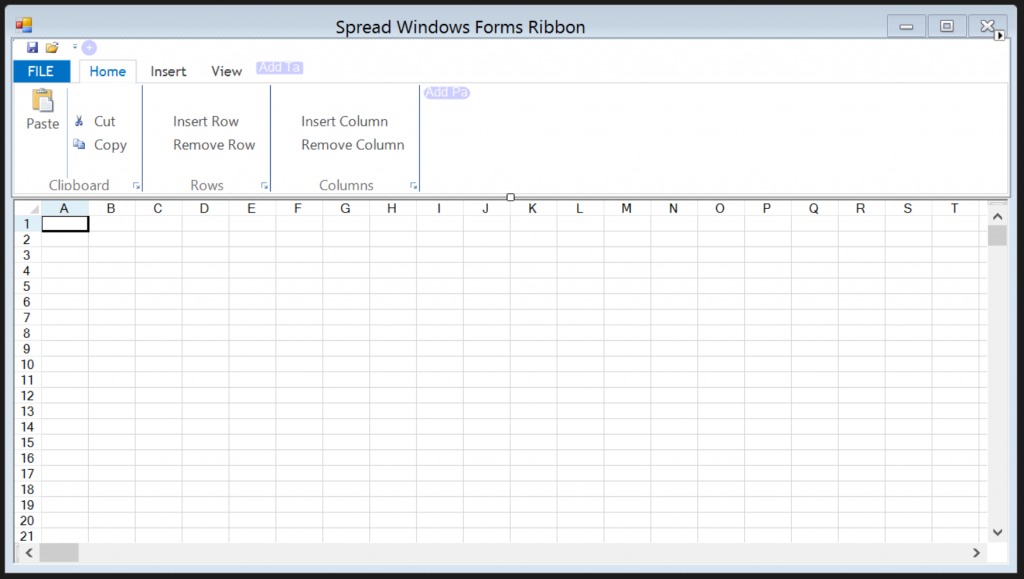Viewport: 1024px width, 579px height.
Task: Click the select-all corner of the spreadsheet
Action: pyautogui.click(x=27, y=208)
